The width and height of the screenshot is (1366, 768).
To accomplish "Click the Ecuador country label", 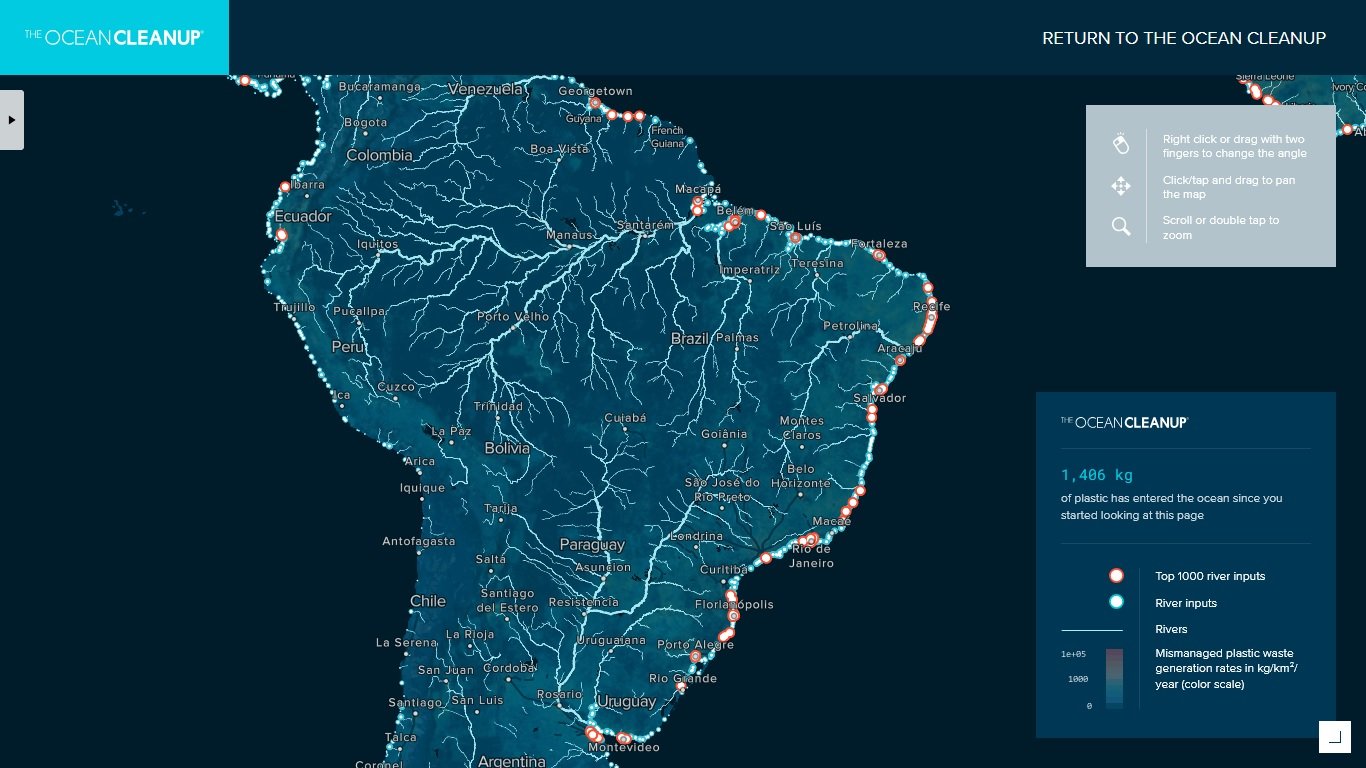I will pos(303,216).
